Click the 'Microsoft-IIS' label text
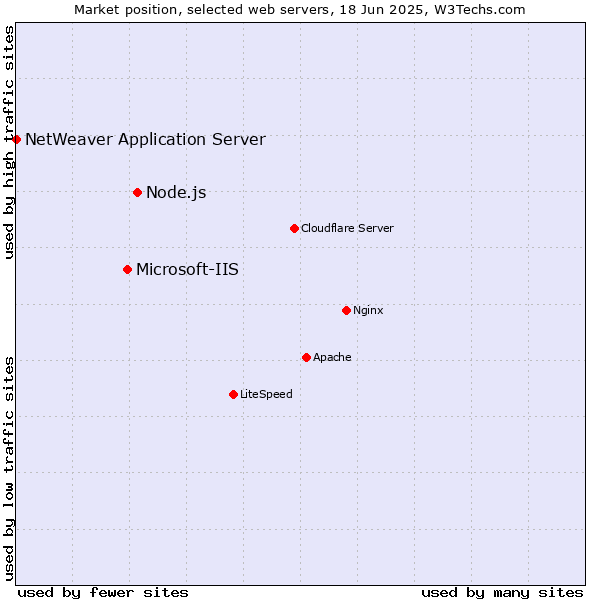Viewport: 600px width, 600px height. 187,269
